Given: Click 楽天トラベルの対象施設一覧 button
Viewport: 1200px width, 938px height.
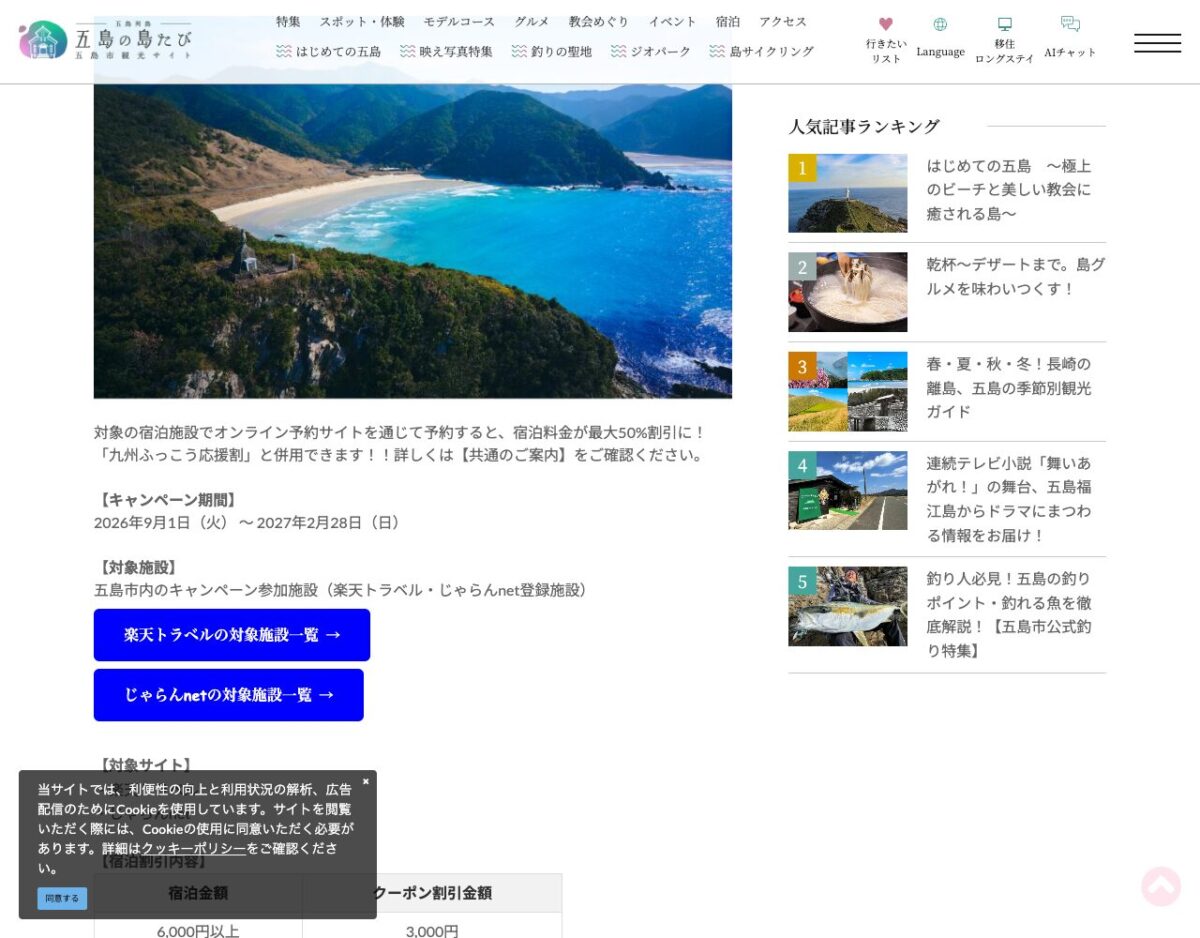Looking at the screenshot, I should click(232, 635).
